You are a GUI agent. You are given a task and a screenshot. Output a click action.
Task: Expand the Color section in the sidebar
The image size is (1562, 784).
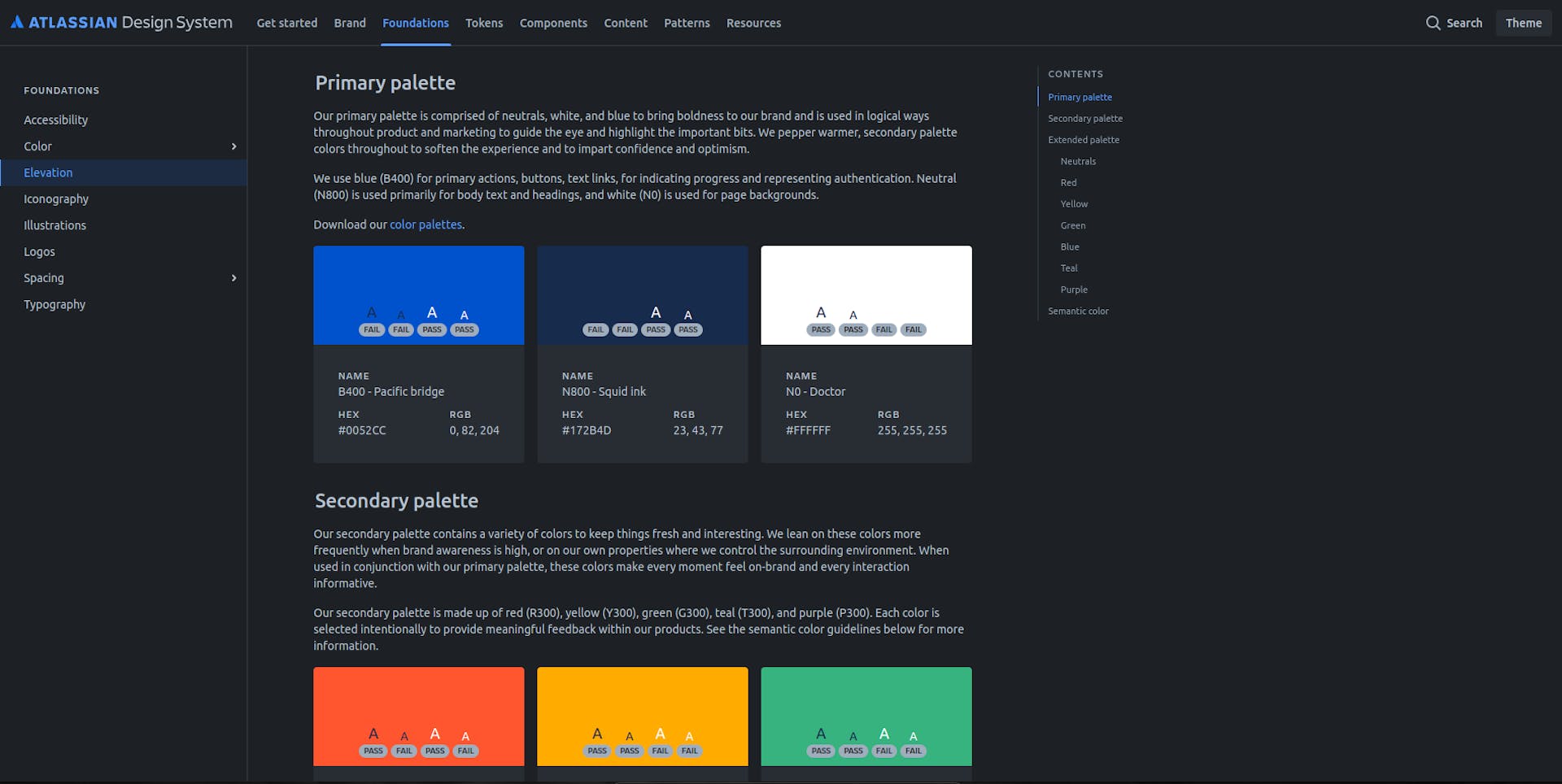click(233, 146)
